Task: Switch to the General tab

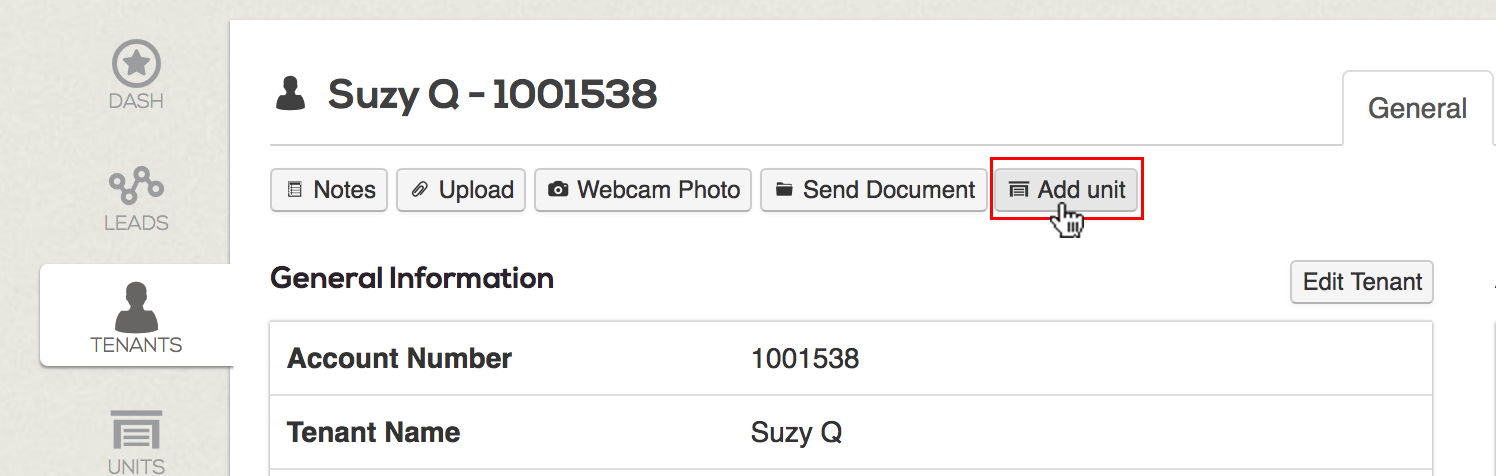Action: [x=1417, y=108]
